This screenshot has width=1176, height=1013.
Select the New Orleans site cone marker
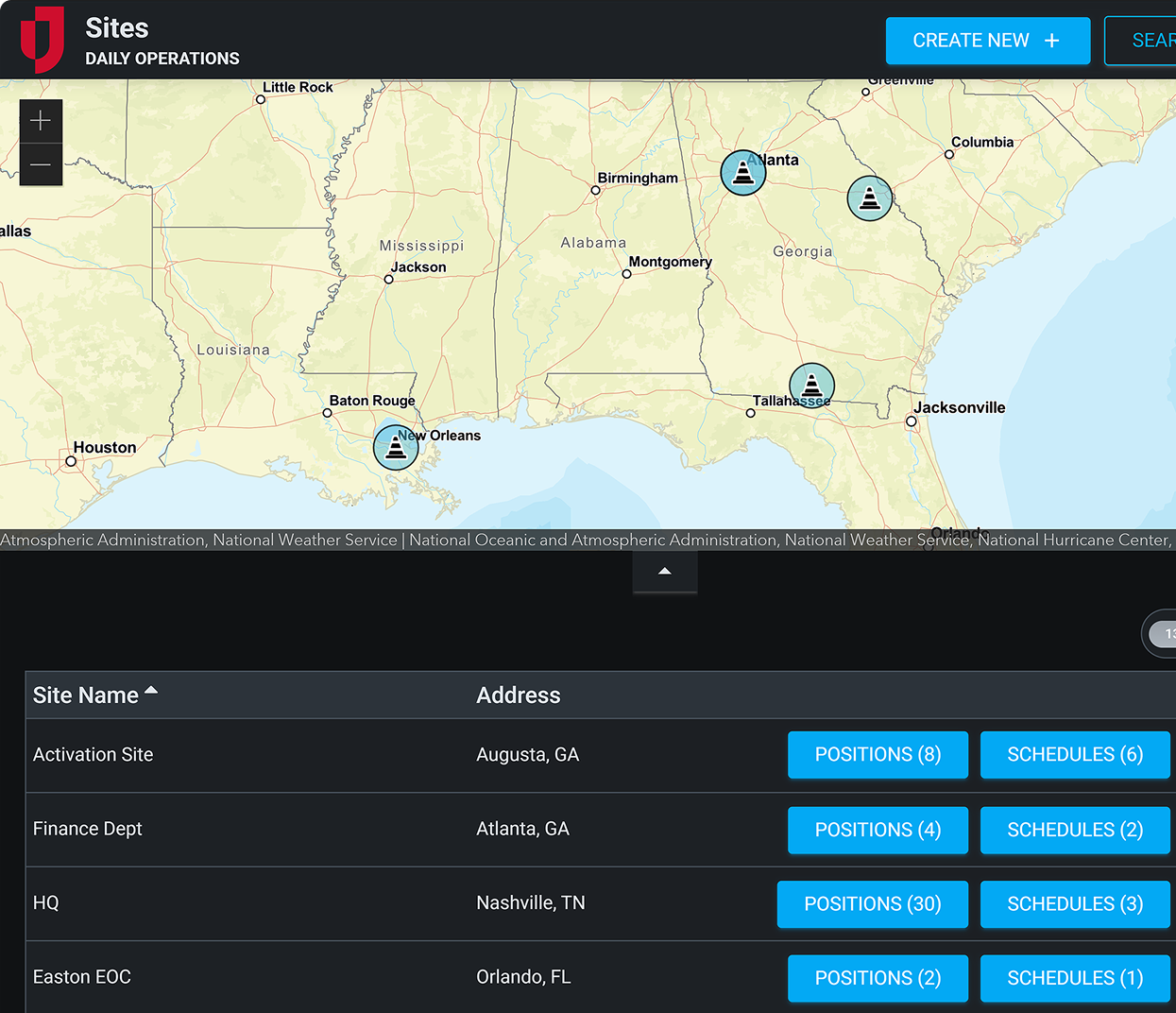click(x=396, y=447)
